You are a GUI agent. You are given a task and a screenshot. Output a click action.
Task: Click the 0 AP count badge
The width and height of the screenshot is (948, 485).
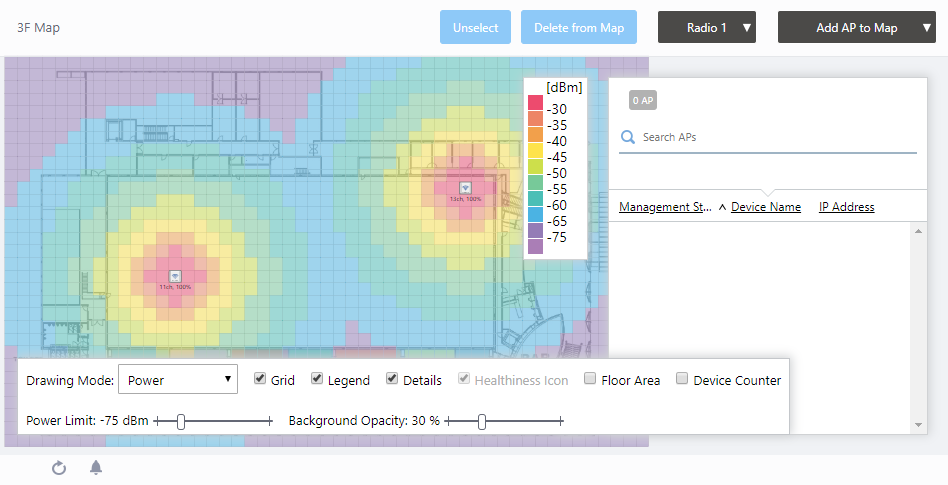(x=642, y=100)
